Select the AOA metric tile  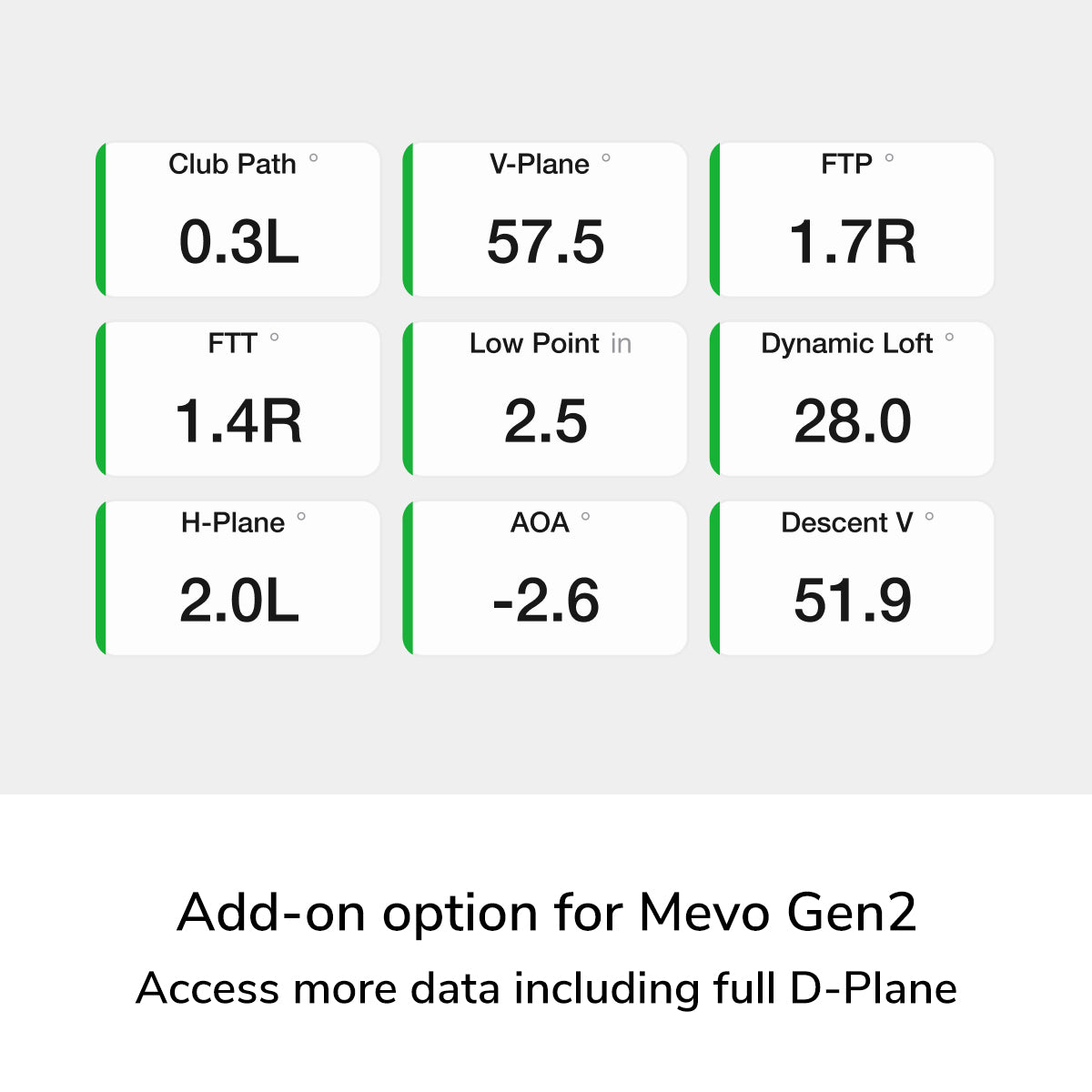pyautogui.click(x=545, y=578)
